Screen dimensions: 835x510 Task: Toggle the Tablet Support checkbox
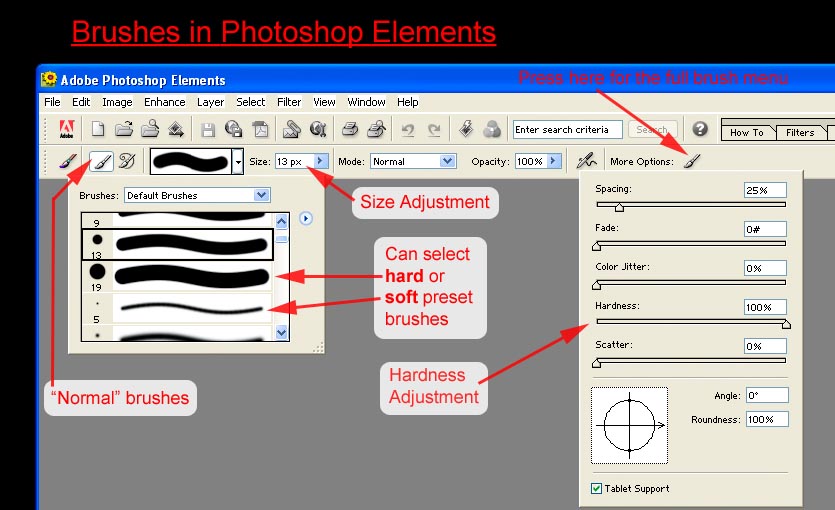click(x=596, y=488)
